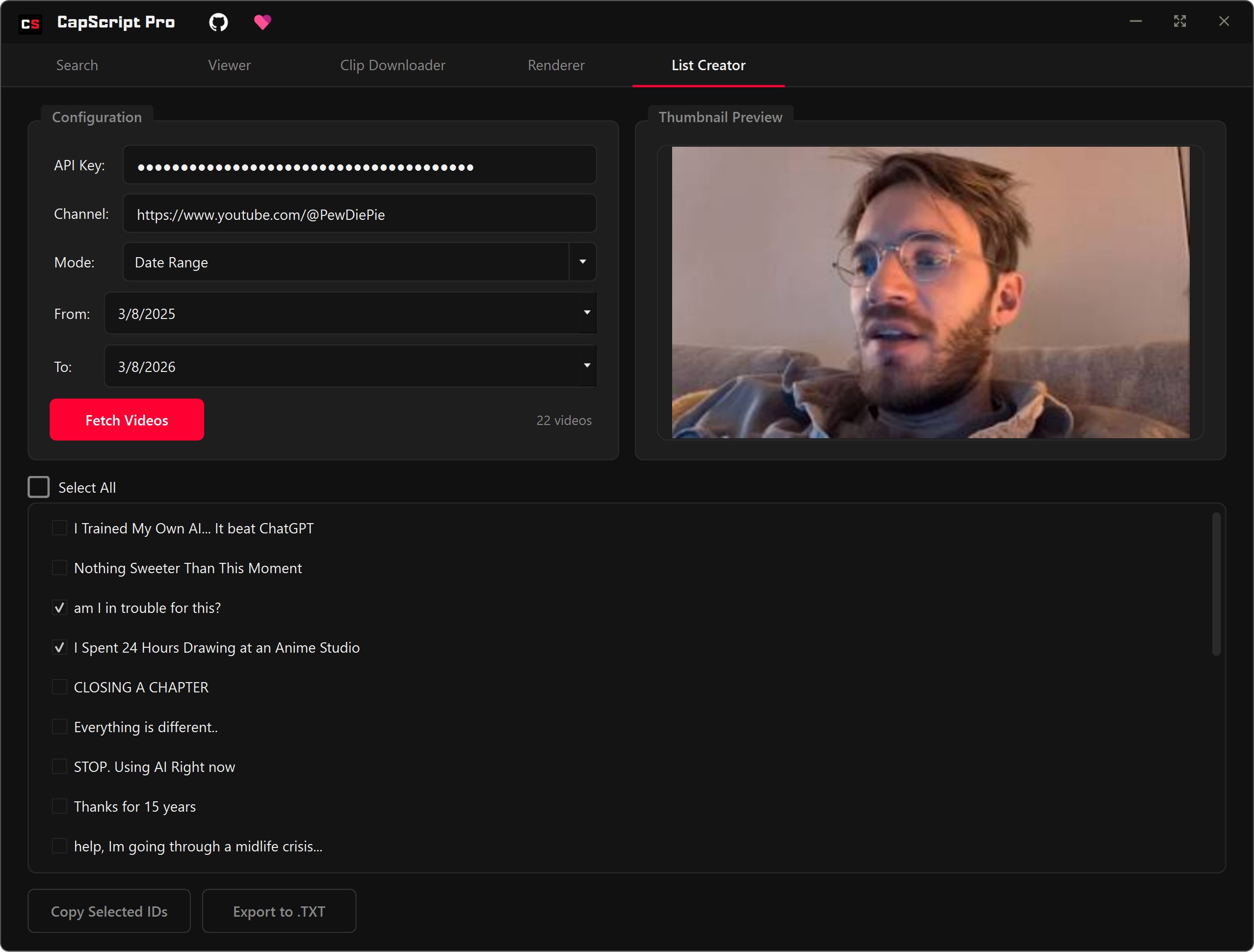Click the fullscreen icon in the titlebar
This screenshot has width=1254, height=952.
click(x=1180, y=21)
